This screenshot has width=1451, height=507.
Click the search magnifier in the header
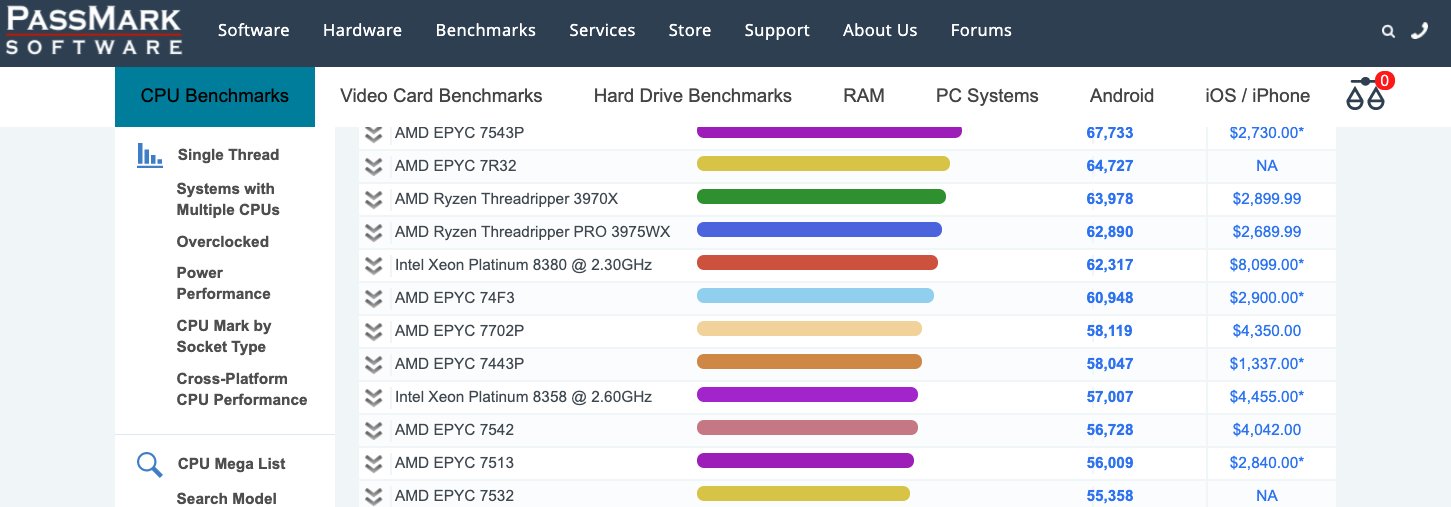[1388, 31]
